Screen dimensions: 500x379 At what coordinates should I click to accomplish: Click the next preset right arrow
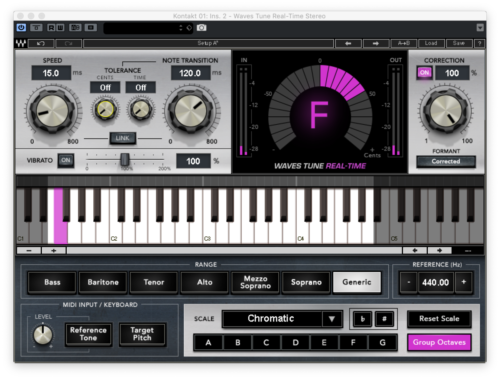point(376,43)
